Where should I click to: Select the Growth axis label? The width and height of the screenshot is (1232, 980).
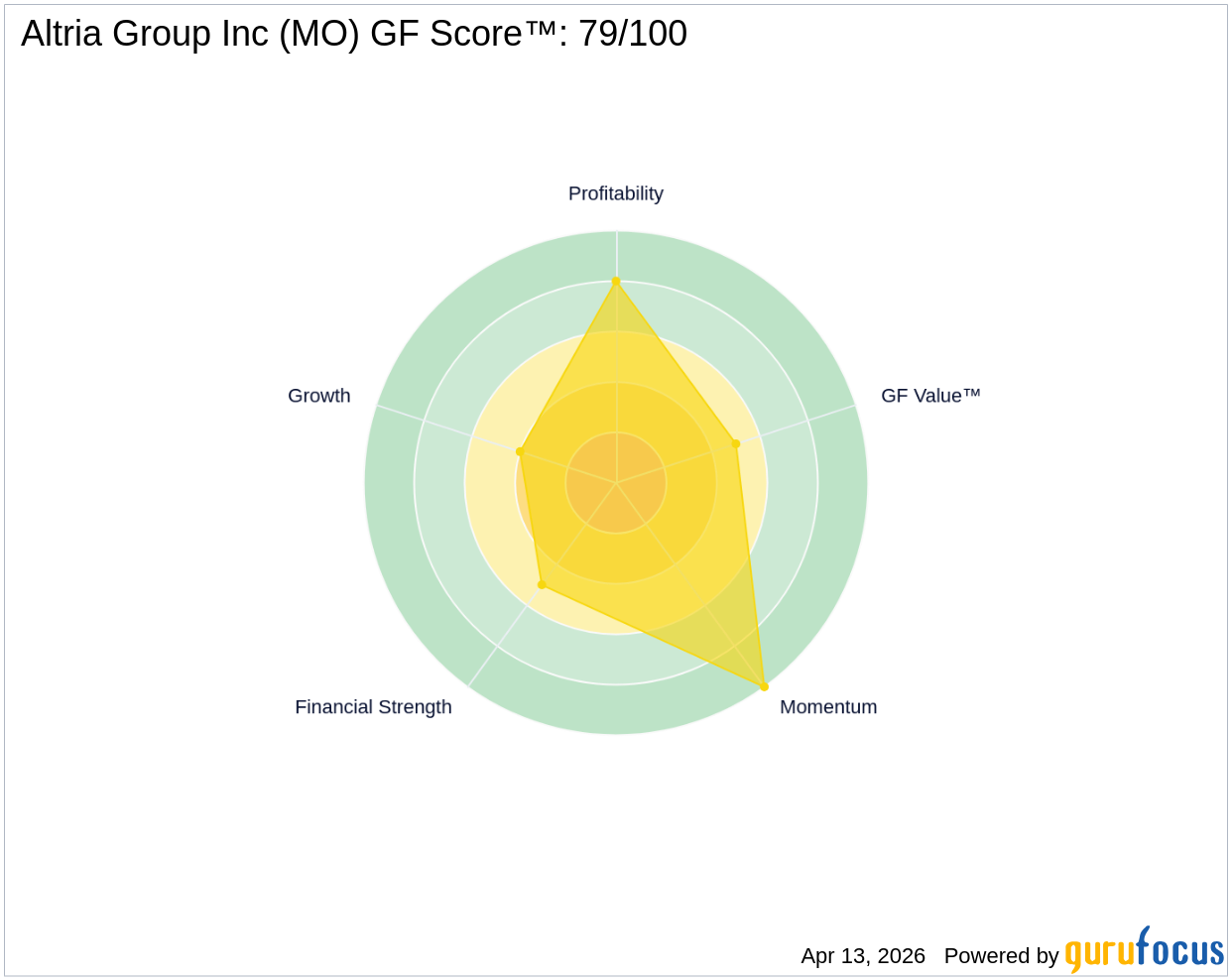pyautogui.click(x=319, y=396)
